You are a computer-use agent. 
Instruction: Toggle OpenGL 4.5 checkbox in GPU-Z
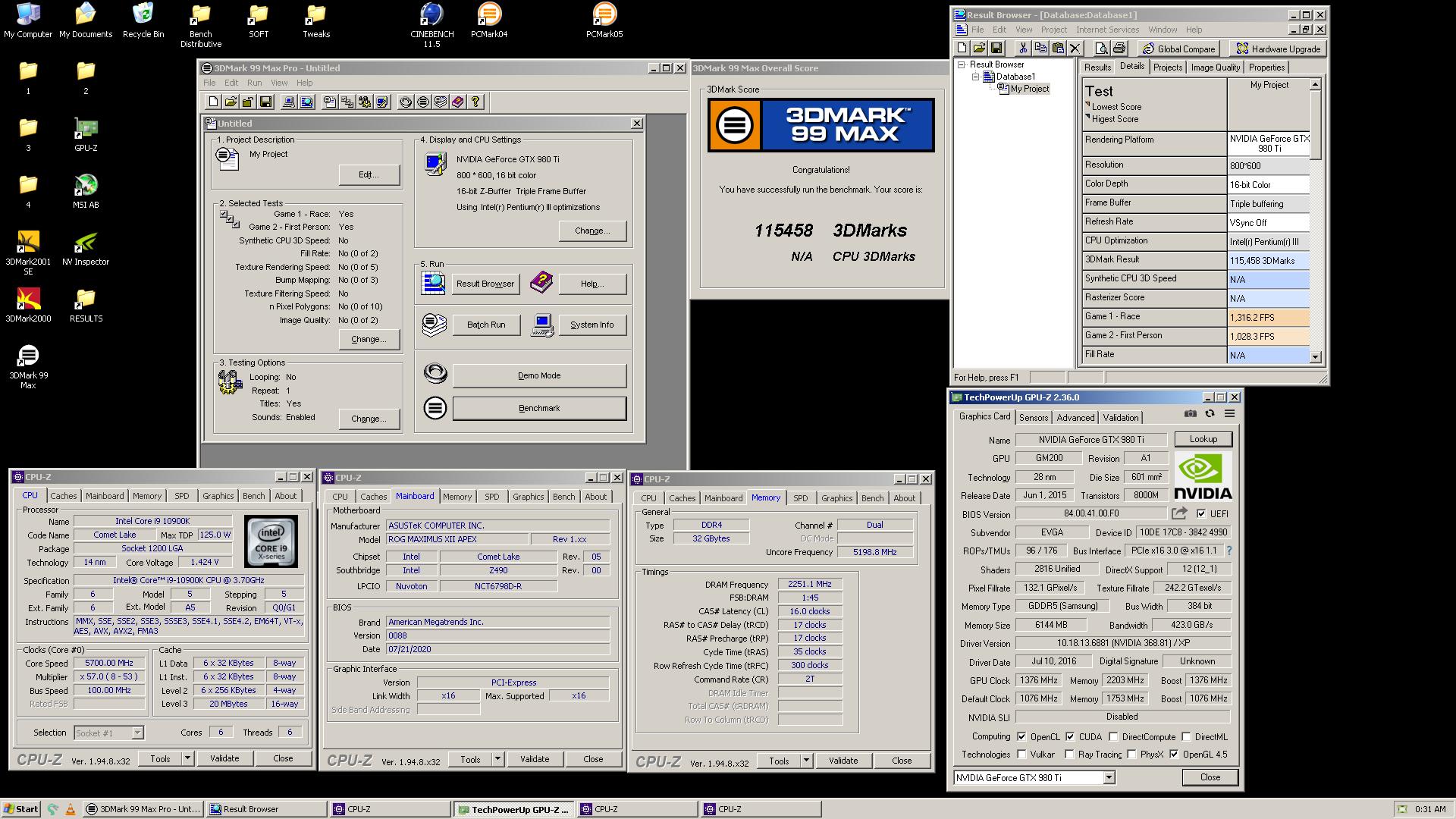[1174, 755]
